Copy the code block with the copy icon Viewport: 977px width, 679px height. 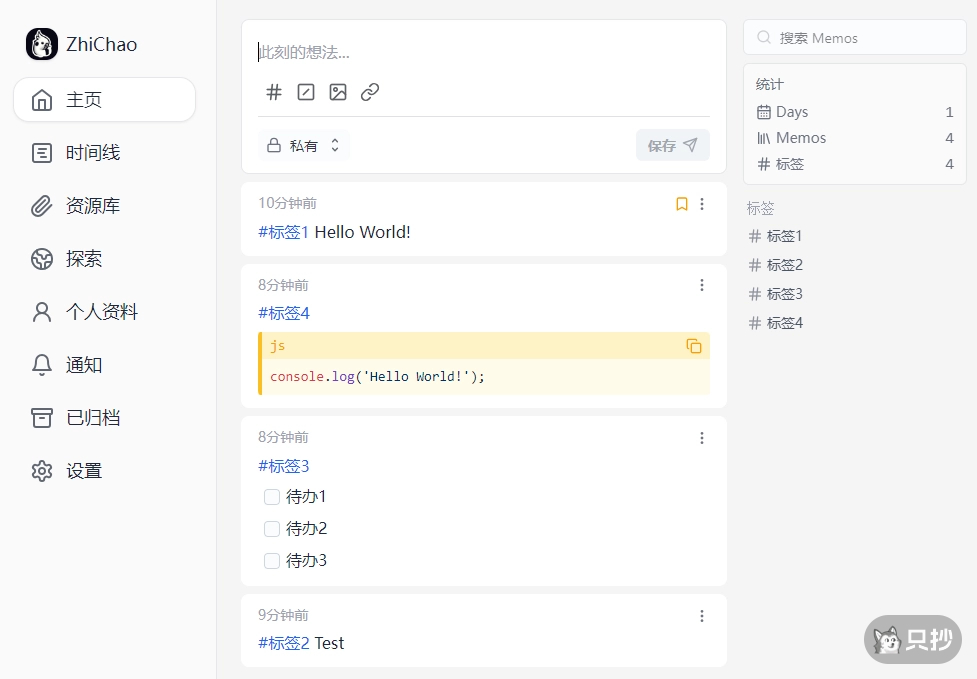click(x=693, y=346)
